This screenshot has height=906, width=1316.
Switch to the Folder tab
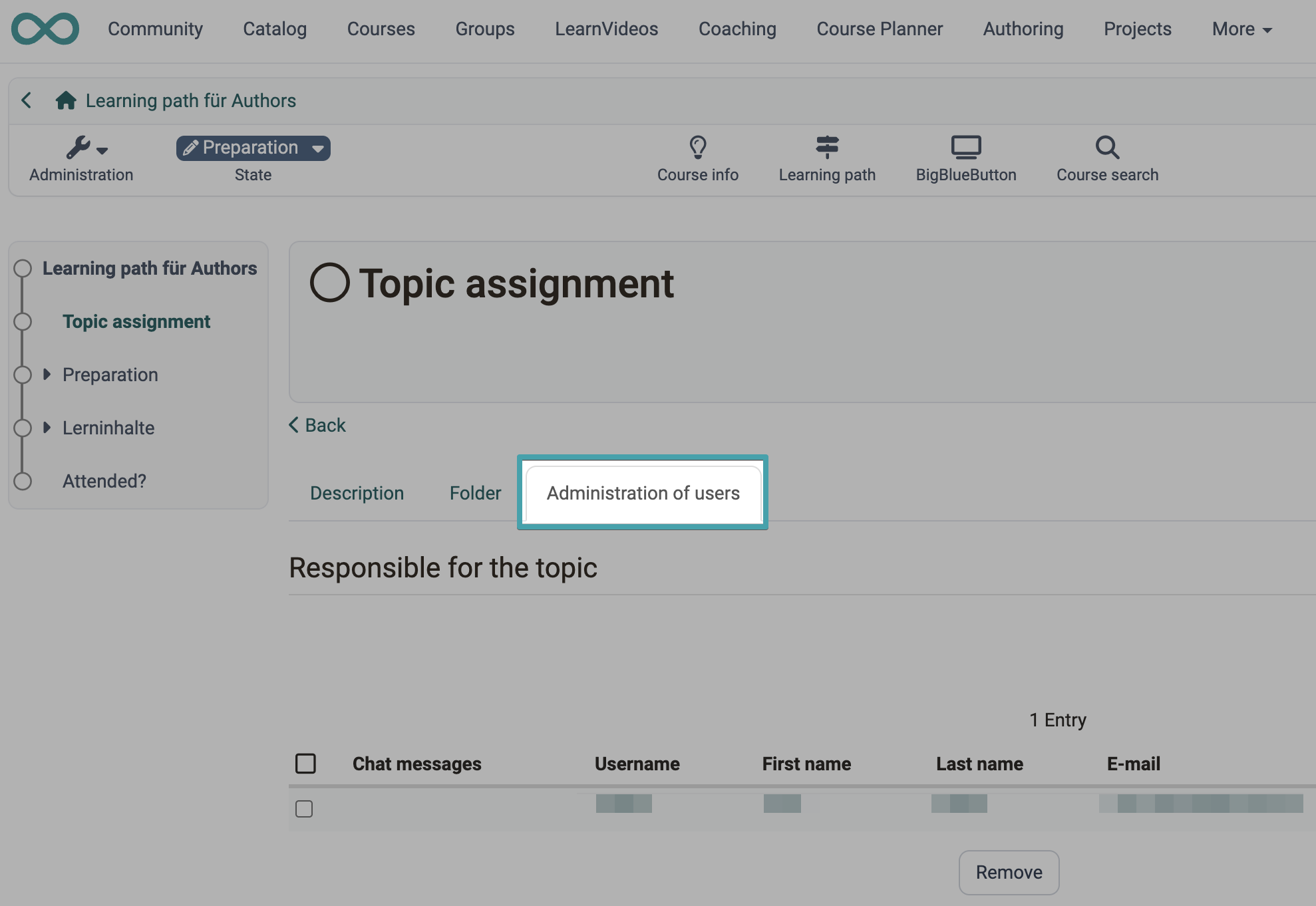475,493
